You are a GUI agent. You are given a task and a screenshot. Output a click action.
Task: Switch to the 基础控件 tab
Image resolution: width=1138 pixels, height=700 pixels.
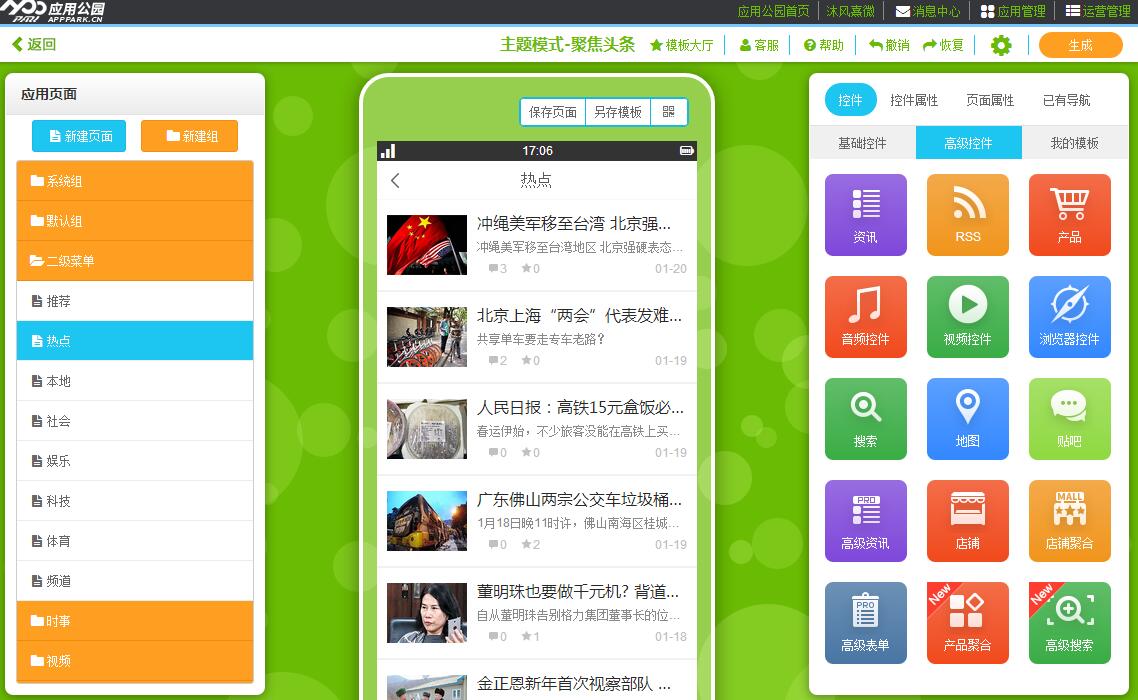point(865,142)
